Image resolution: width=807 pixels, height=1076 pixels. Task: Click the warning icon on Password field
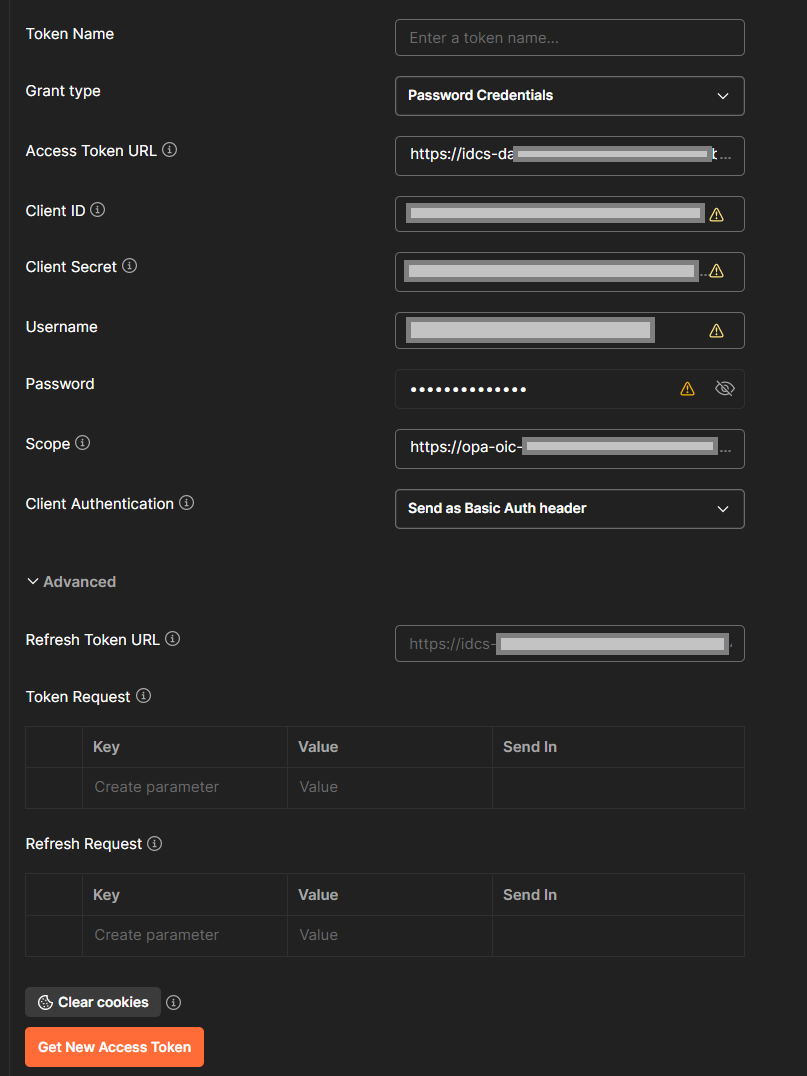tap(687, 388)
